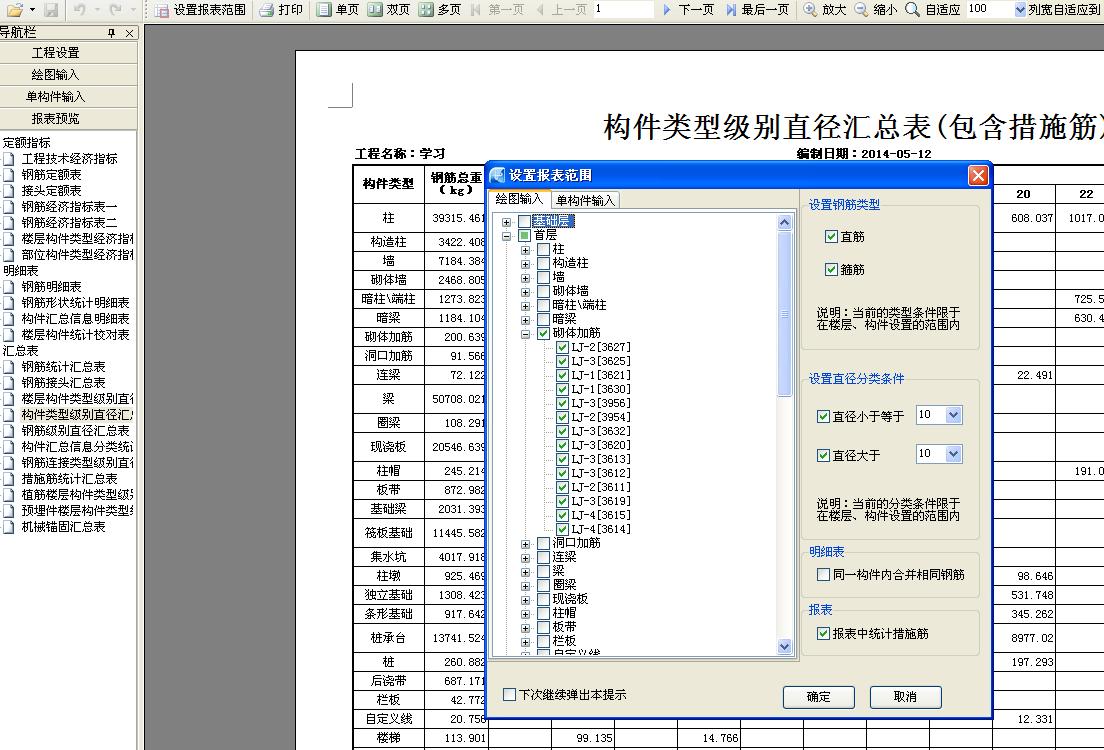The image size is (1104, 750).
Task: Open 钢筋形状统计明细表 report
Action: pos(75,302)
